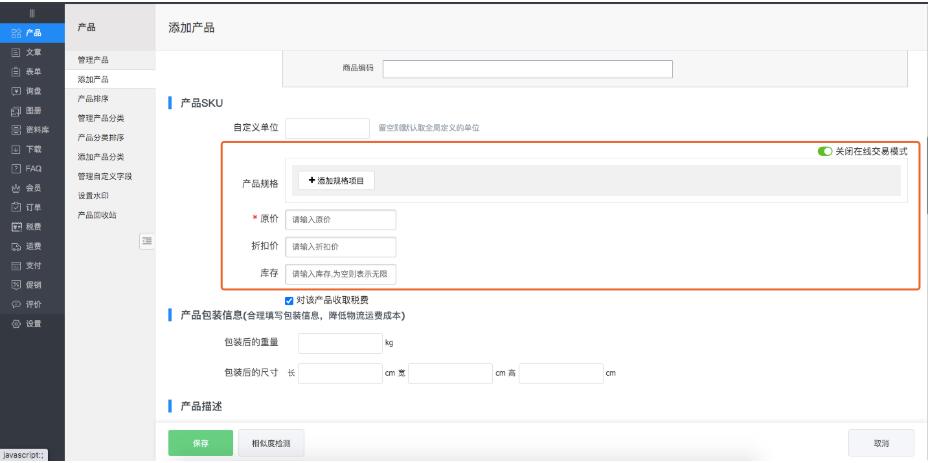This screenshot has height=463, width=929.
Task: Click the 添加规格项目 button
Action: point(335,180)
